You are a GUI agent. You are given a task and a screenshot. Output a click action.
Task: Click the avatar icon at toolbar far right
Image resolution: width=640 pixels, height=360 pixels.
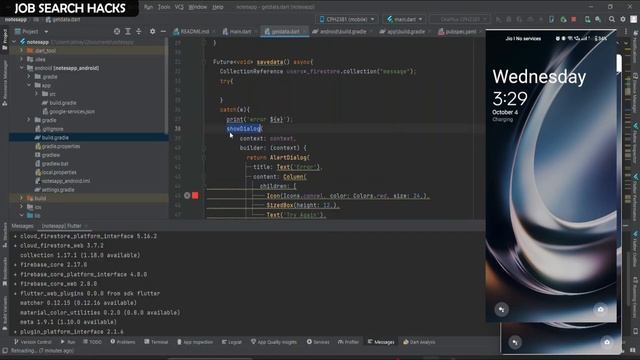pos(633,19)
